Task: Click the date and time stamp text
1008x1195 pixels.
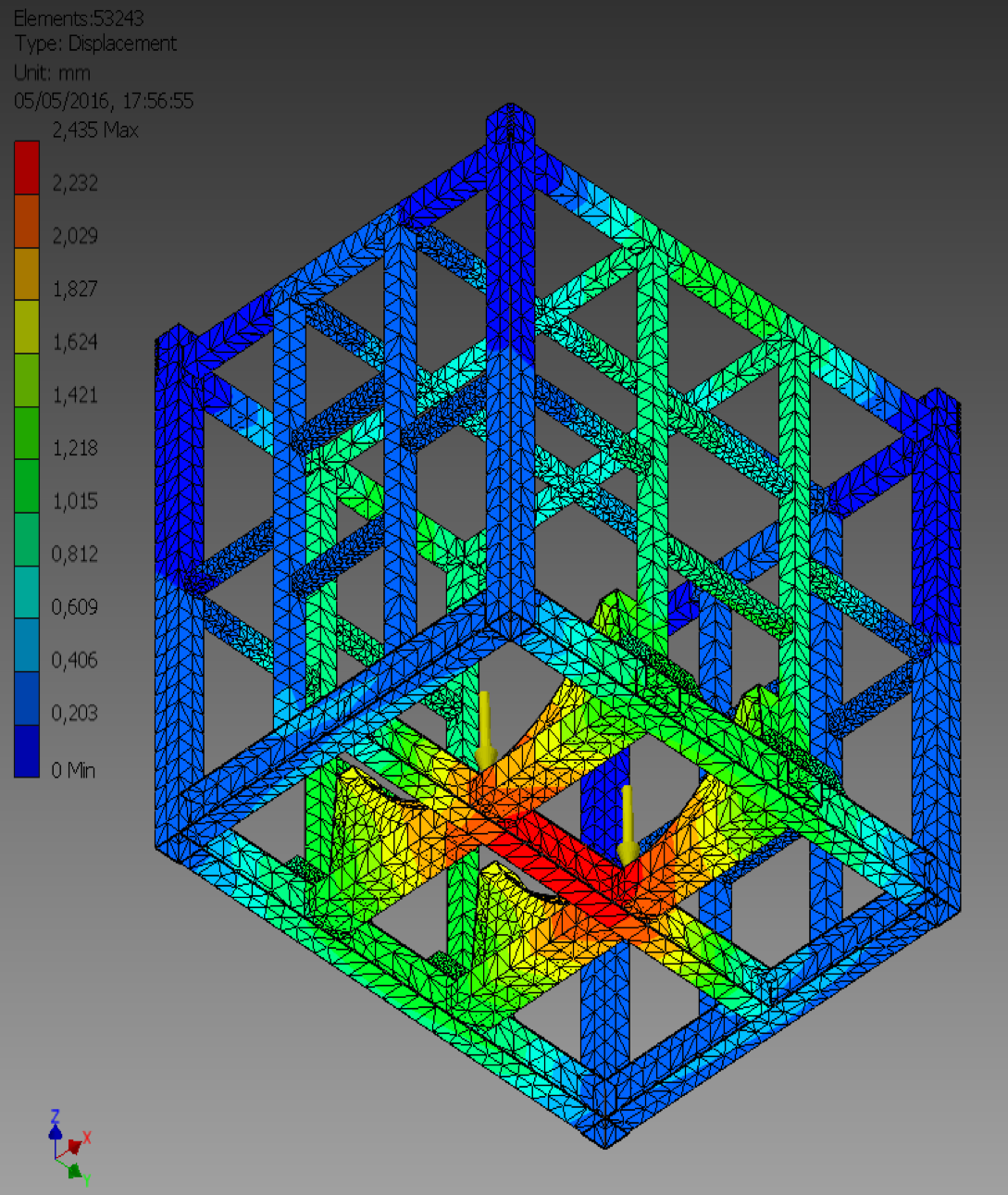Action: (x=104, y=101)
